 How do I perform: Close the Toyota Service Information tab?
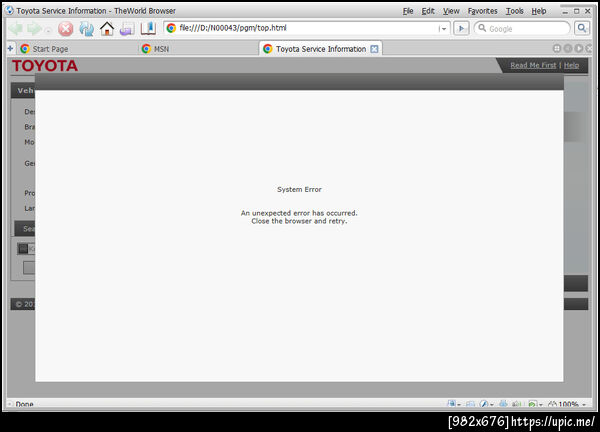(375, 49)
